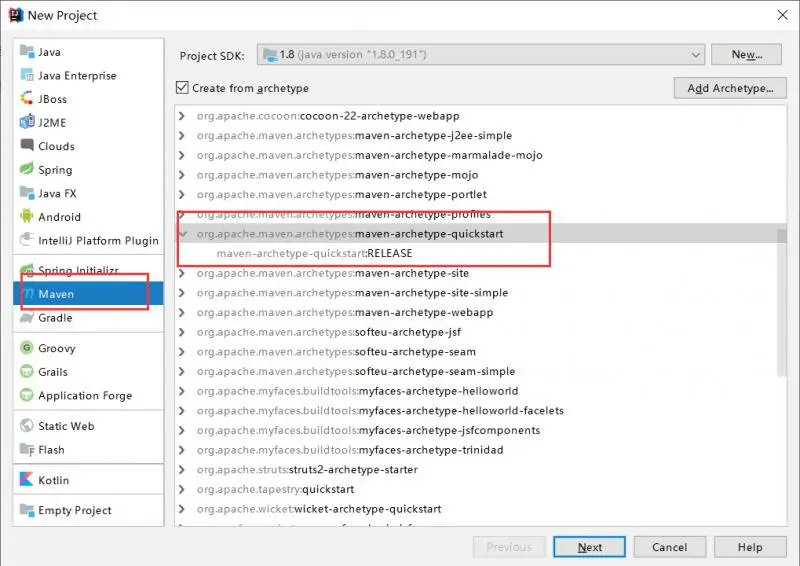Screen dimensions: 800x566
Task: Click the Spring leaf icon
Action: (27, 169)
